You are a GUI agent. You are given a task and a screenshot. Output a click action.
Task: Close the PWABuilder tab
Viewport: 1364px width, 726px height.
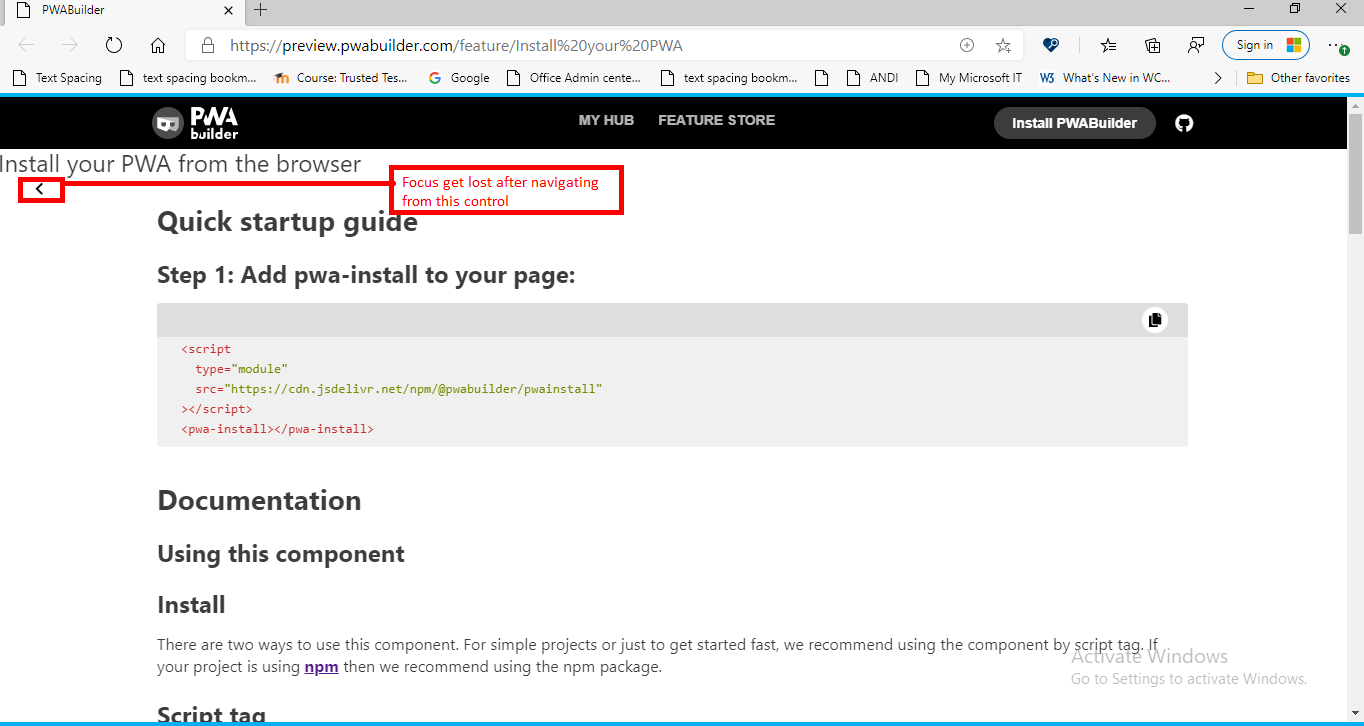(x=229, y=10)
